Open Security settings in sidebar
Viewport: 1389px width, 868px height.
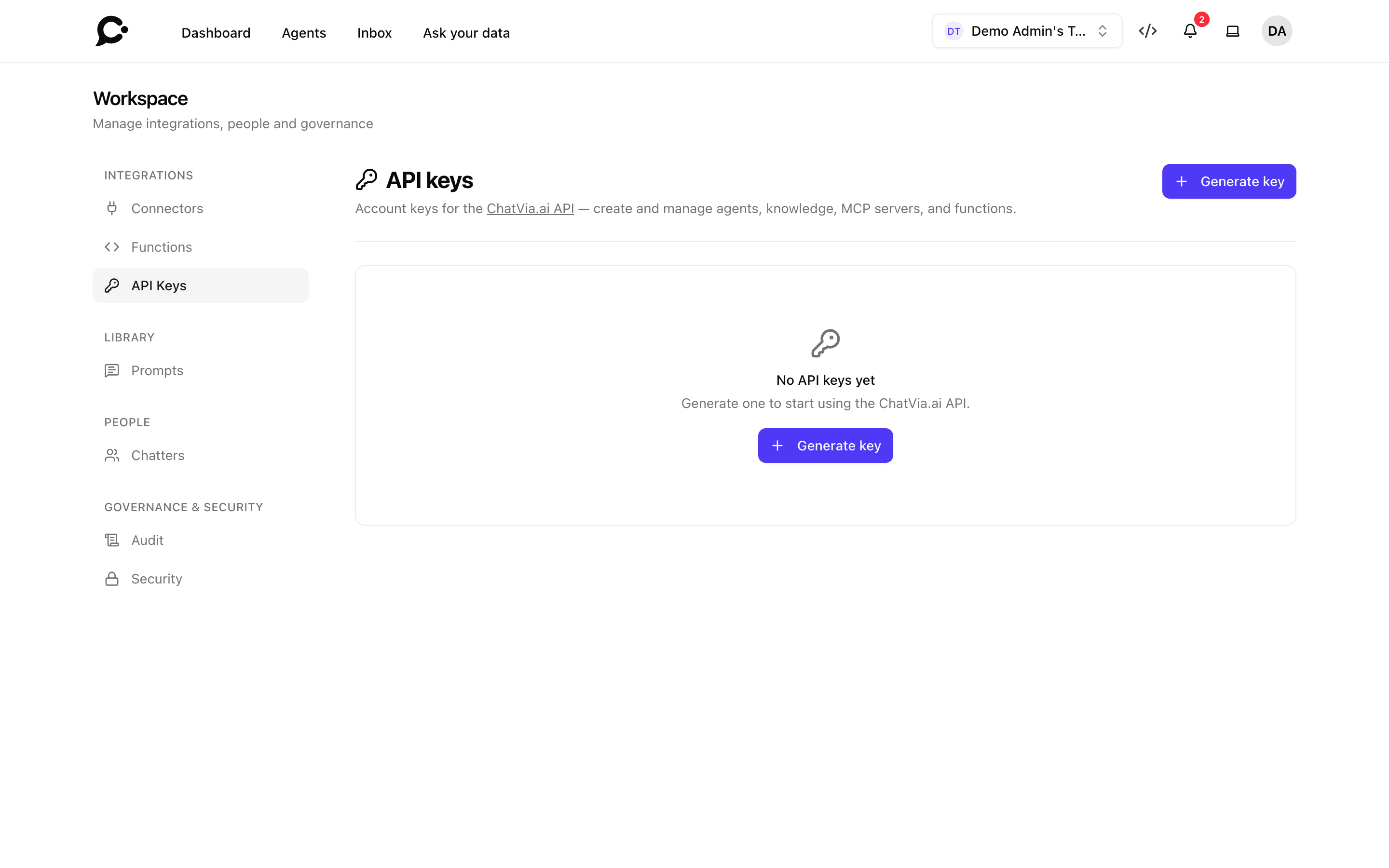pyautogui.click(x=200, y=579)
